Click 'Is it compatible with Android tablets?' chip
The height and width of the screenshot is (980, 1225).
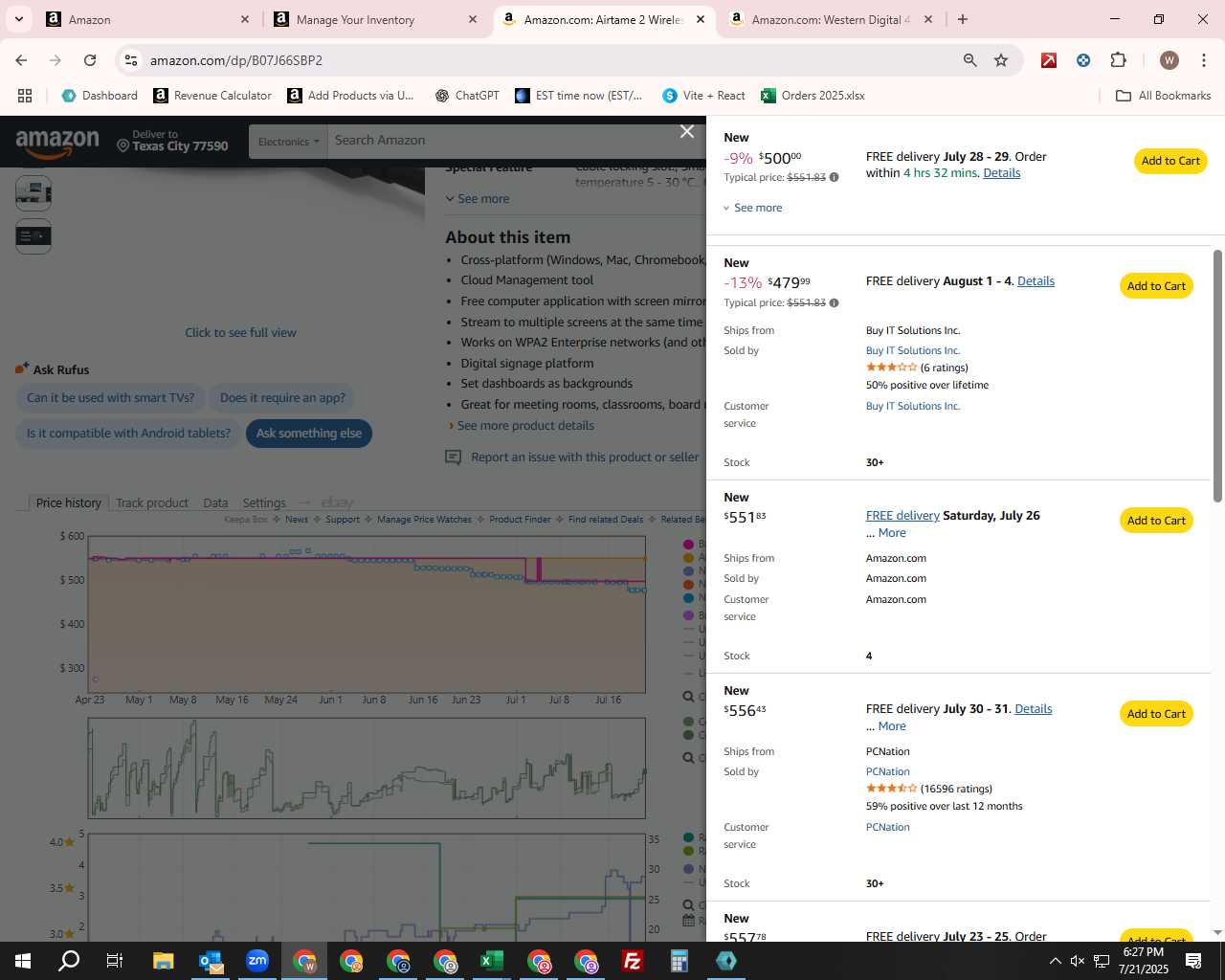[x=128, y=434]
